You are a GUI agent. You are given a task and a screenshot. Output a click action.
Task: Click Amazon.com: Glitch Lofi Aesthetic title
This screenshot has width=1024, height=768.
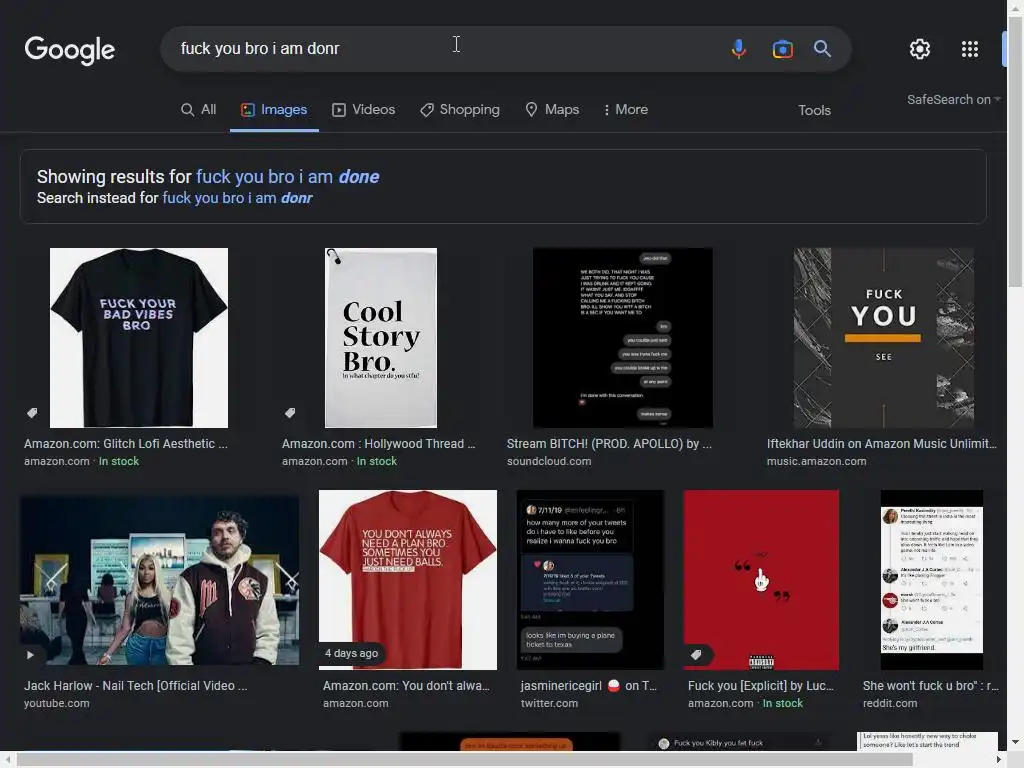(126, 443)
